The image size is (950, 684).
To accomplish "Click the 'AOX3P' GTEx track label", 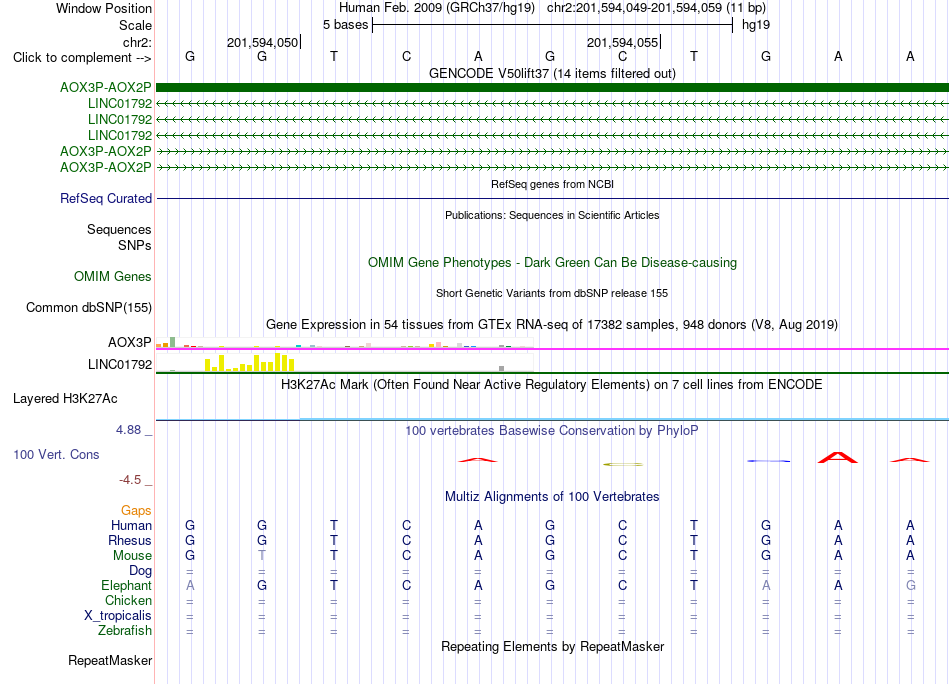I will 130,342.
